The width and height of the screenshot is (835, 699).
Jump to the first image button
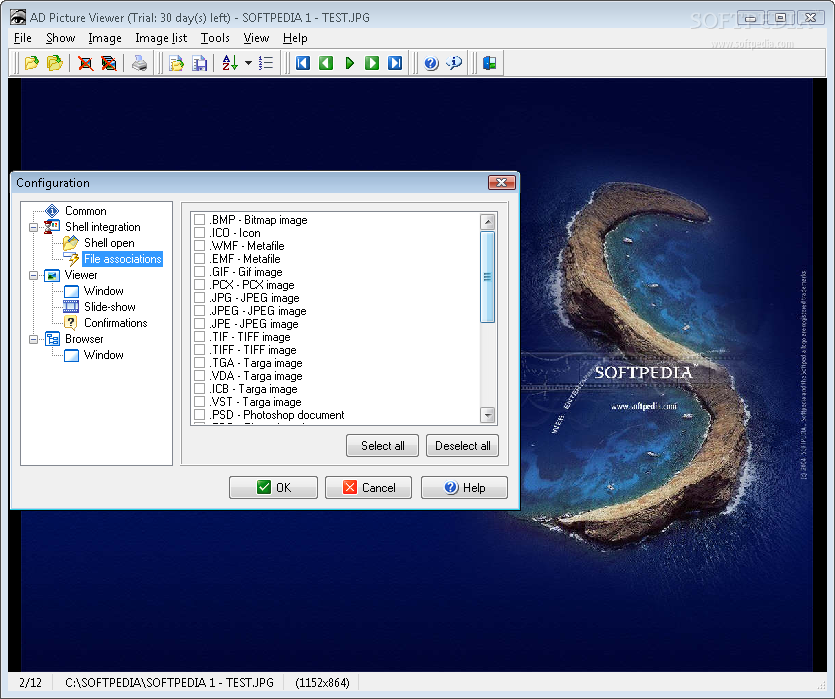302,63
